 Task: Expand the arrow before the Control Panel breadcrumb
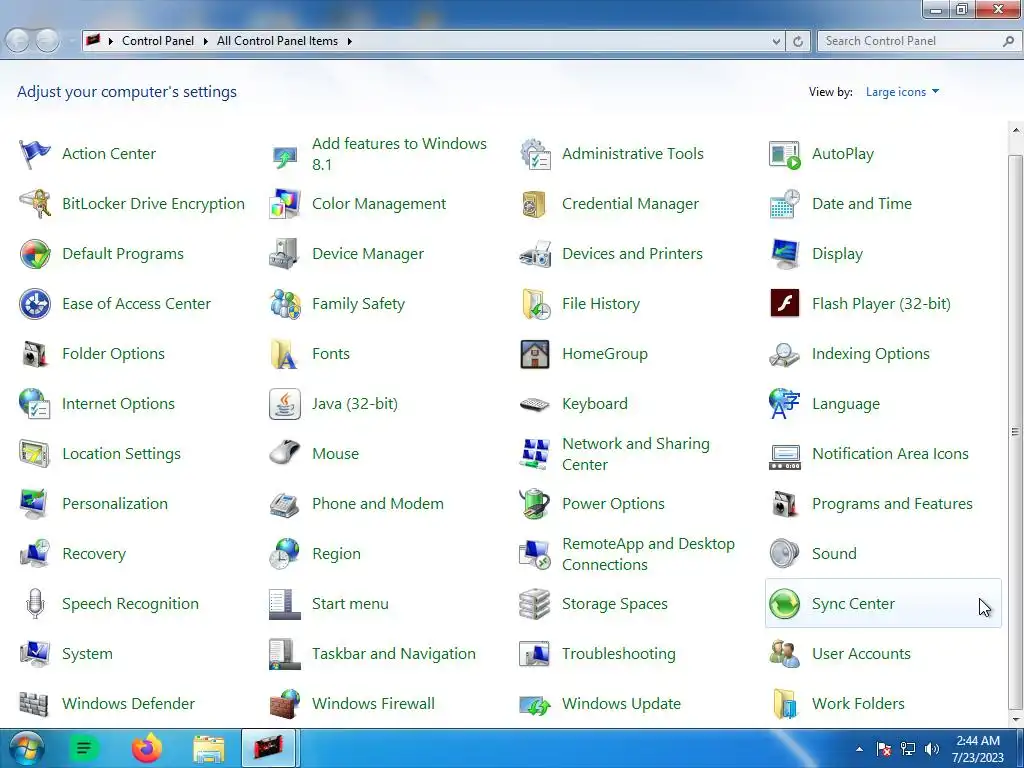point(110,41)
